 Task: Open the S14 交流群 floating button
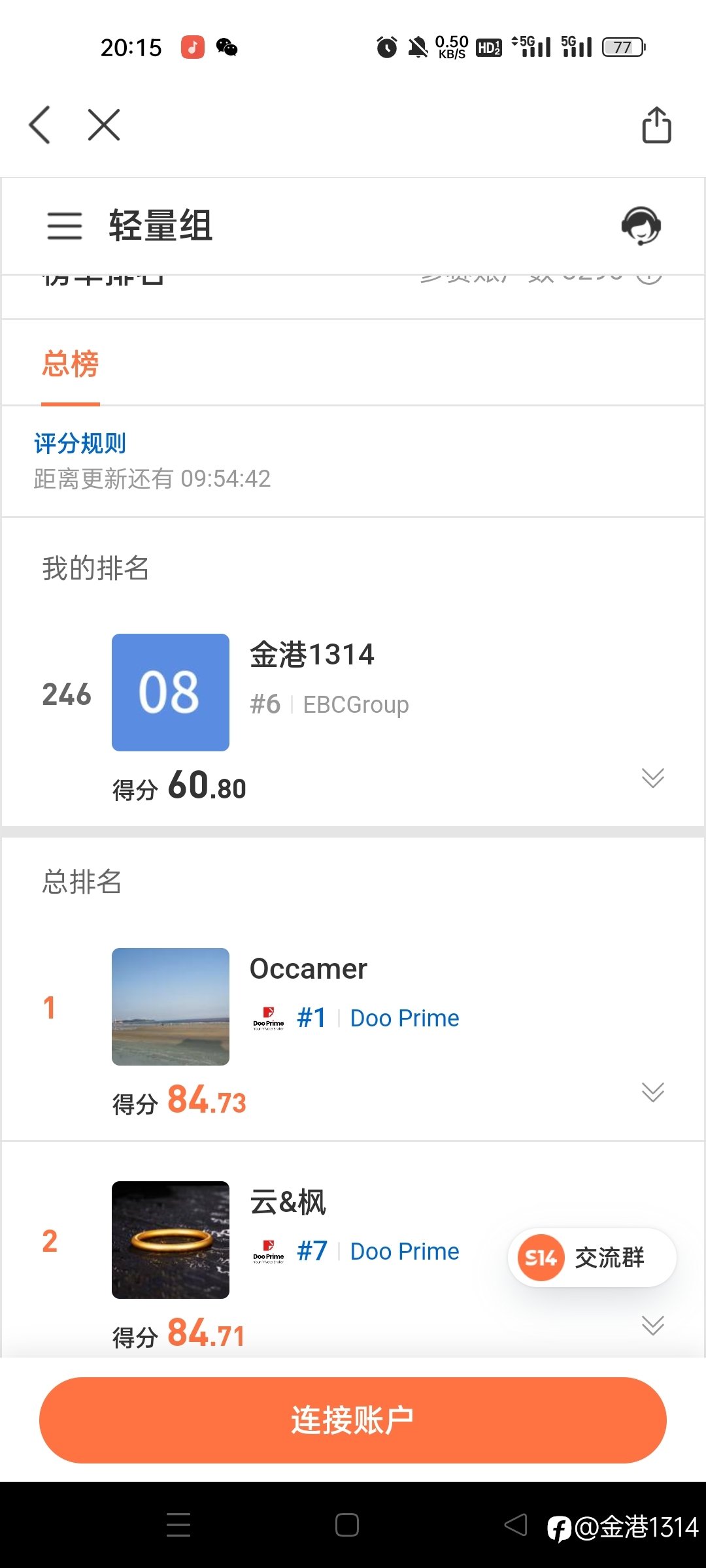[592, 1258]
